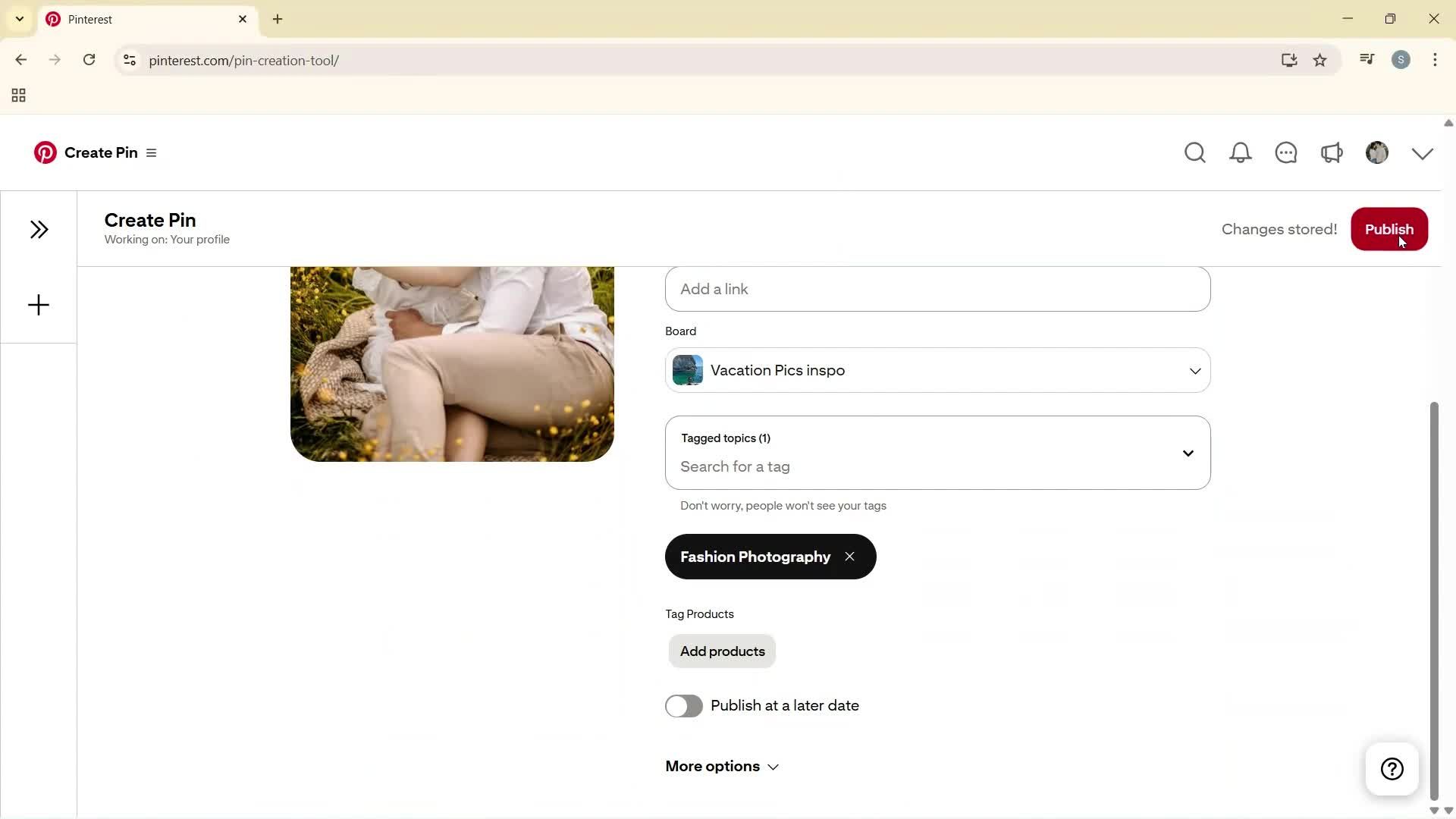Image resolution: width=1456 pixels, height=819 pixels.
Task: Remove the Fashion Photography tag
Action: [849, 556]
